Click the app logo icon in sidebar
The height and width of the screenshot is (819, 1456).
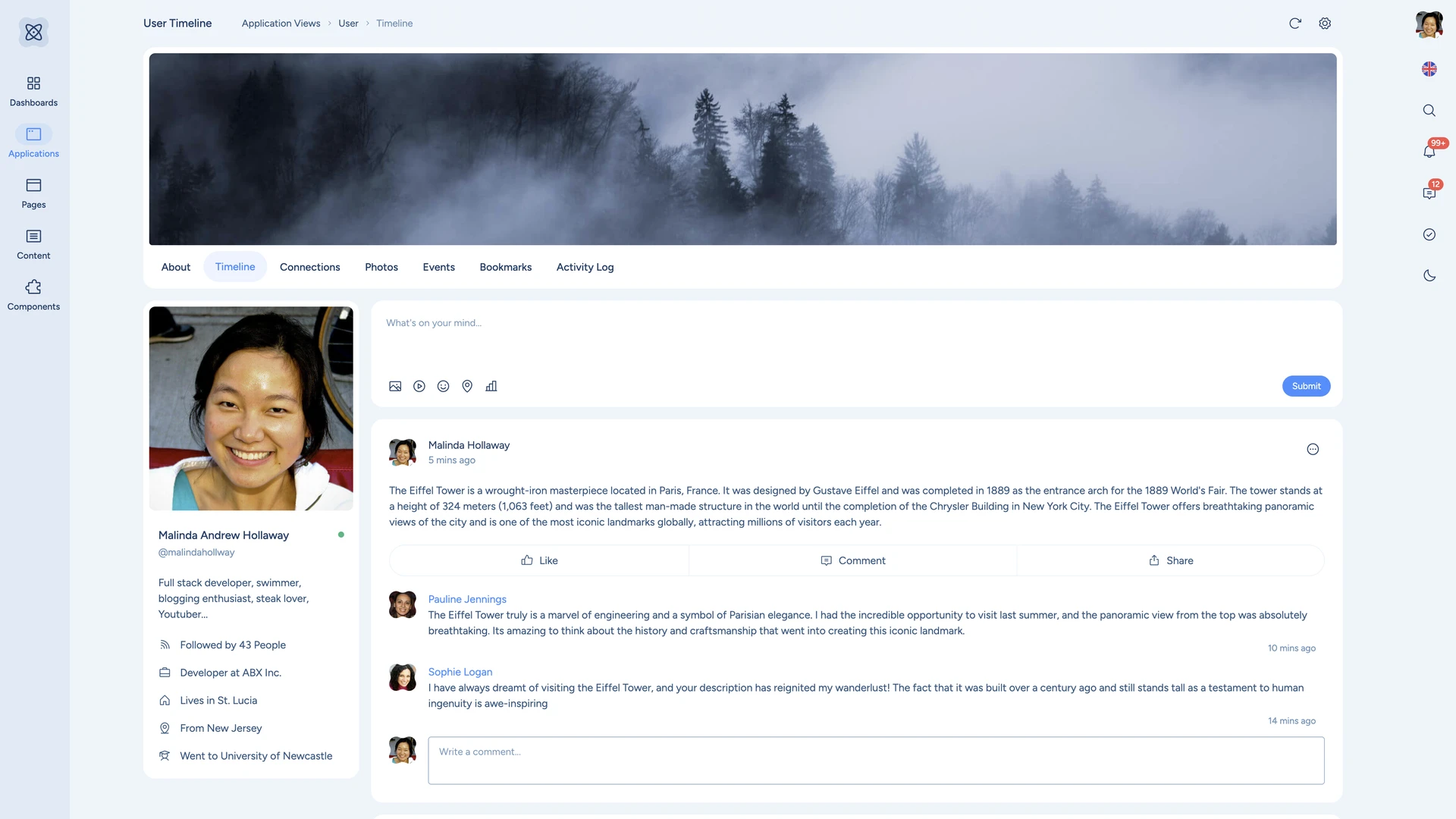click(33, 32)
